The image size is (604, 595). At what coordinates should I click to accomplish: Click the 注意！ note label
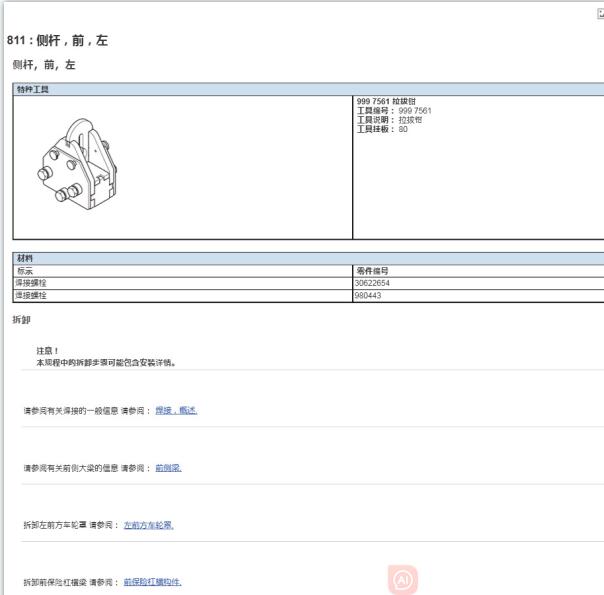click(x=47, y=351)
